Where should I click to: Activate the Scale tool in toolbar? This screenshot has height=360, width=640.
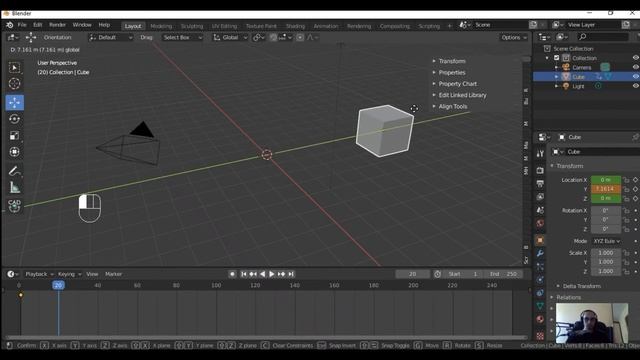coord(14,135)
